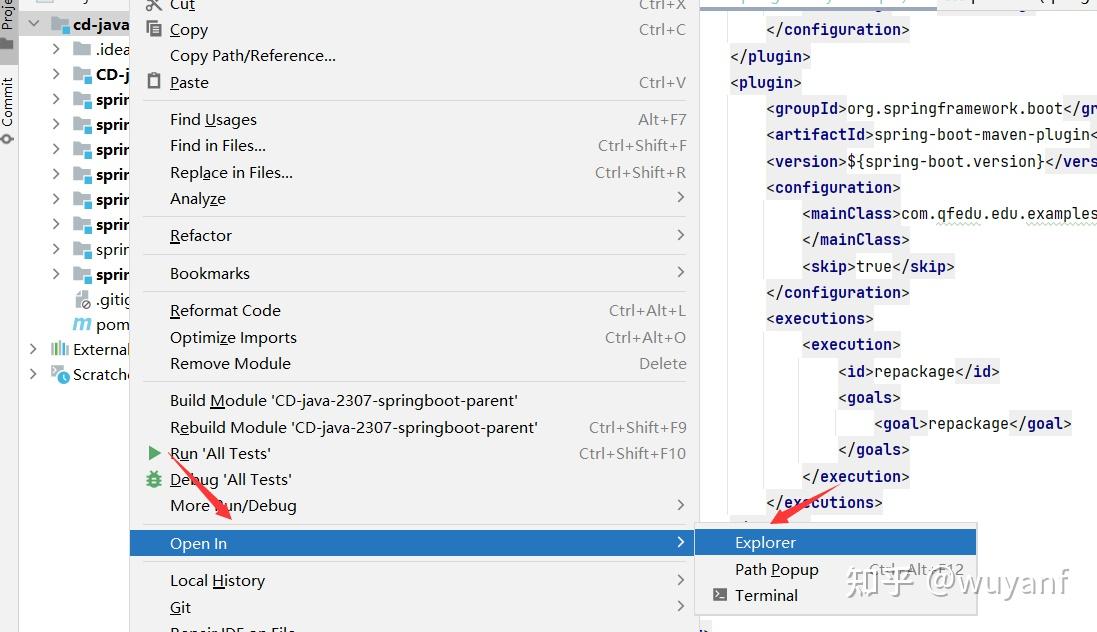Click the clipboard icon next to Paste
The width and height of the screenshot is (1097, 632).
pyautogui.click(x=155, y=82)
